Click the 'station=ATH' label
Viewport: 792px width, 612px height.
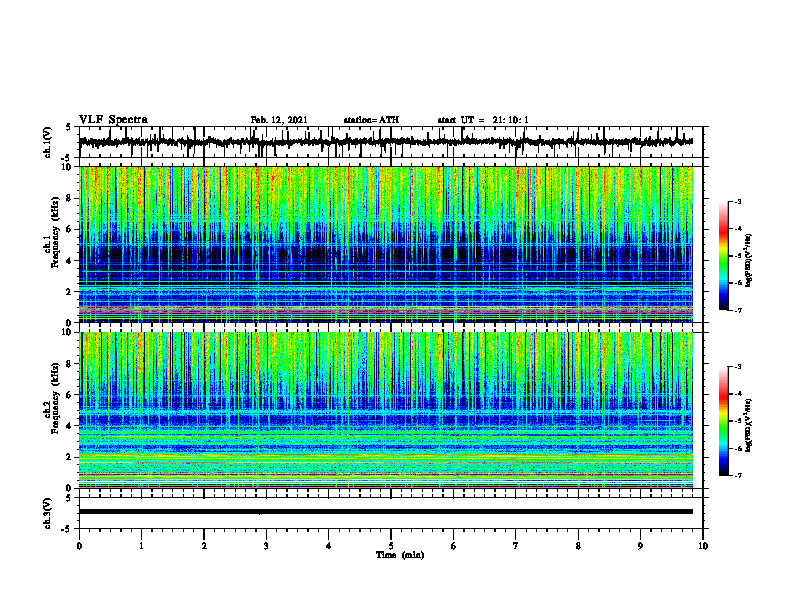click(x=371, y=120)
